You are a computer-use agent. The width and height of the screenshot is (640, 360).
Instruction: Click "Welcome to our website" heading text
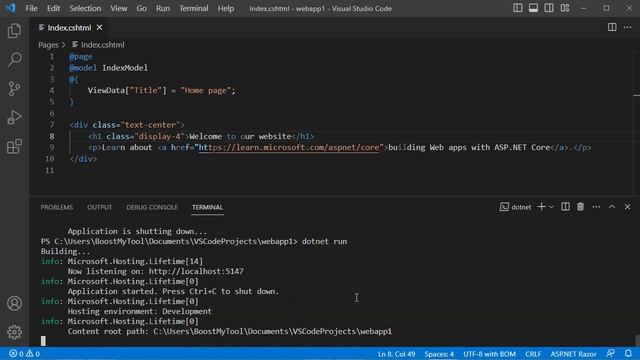[x=240, y=136]
